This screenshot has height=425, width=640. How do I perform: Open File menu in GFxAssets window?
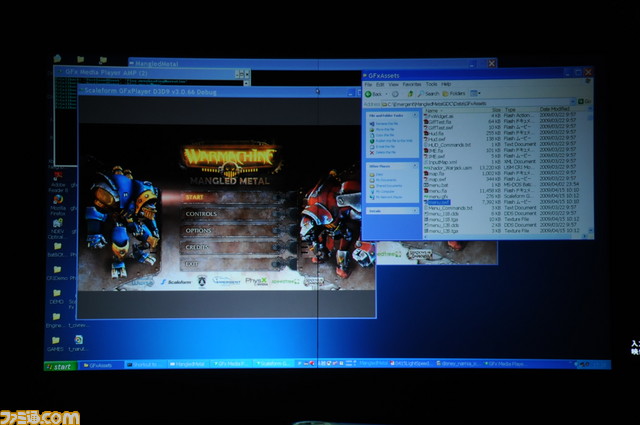point(368,84)
